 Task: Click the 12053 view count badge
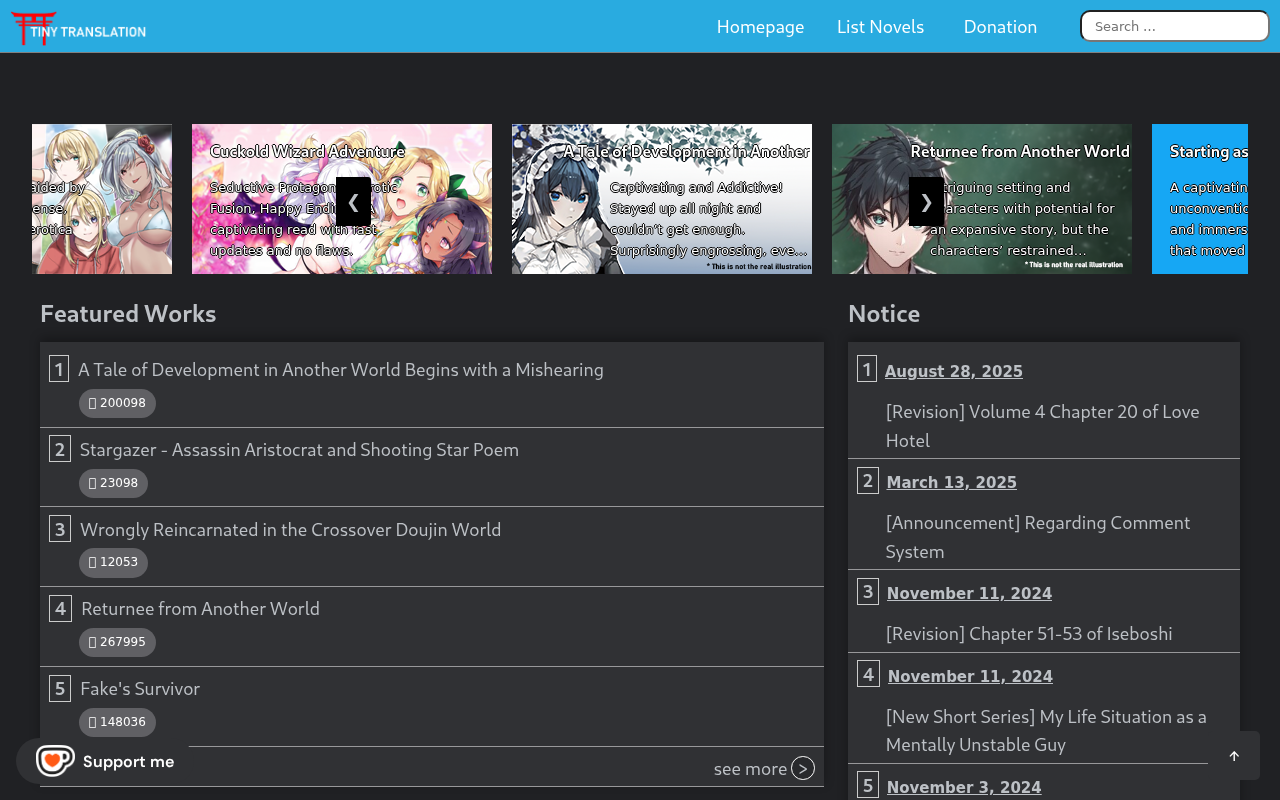tap(113, 562)
